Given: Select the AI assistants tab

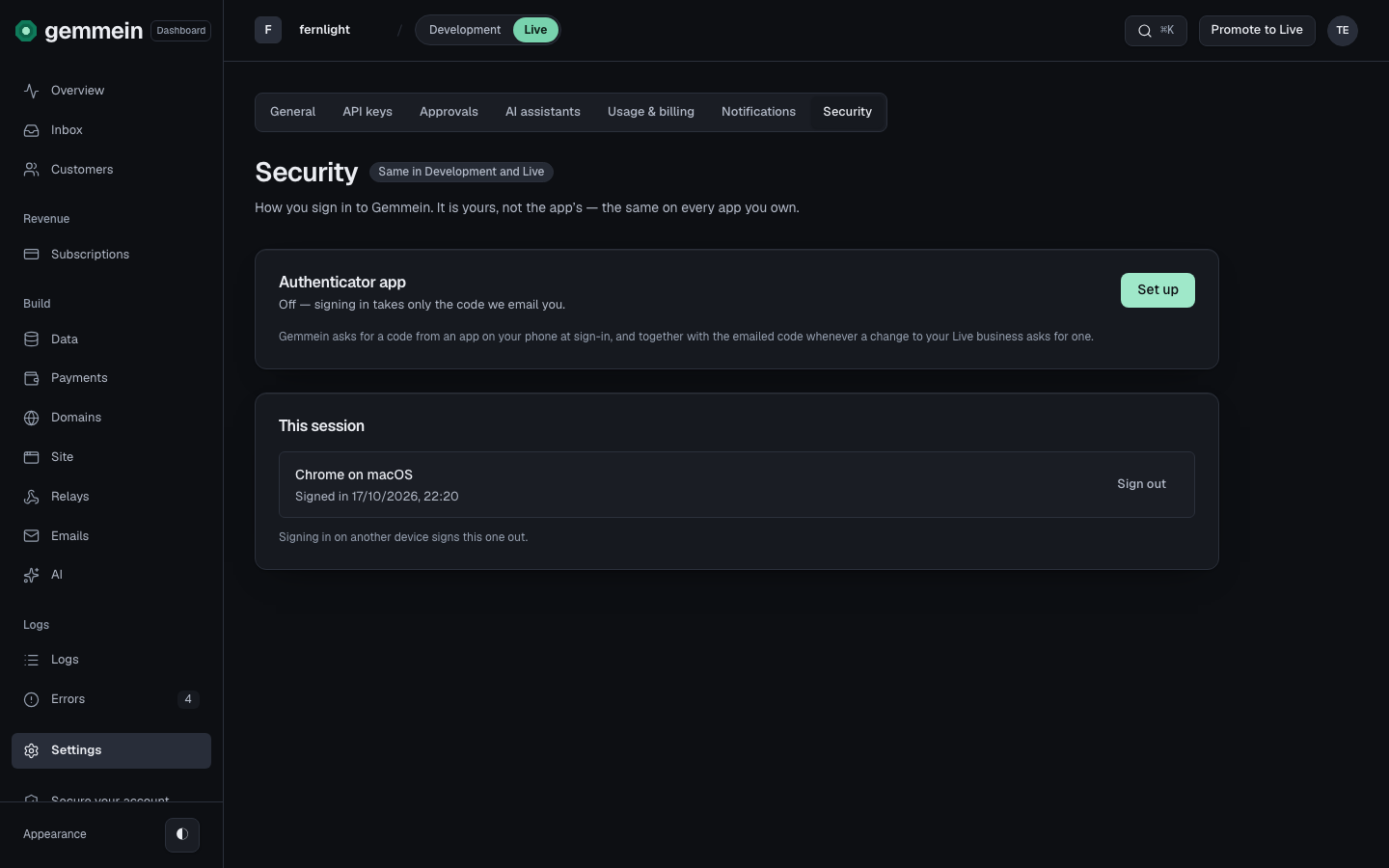Looking at the screenshot, I should coord(543,112).
